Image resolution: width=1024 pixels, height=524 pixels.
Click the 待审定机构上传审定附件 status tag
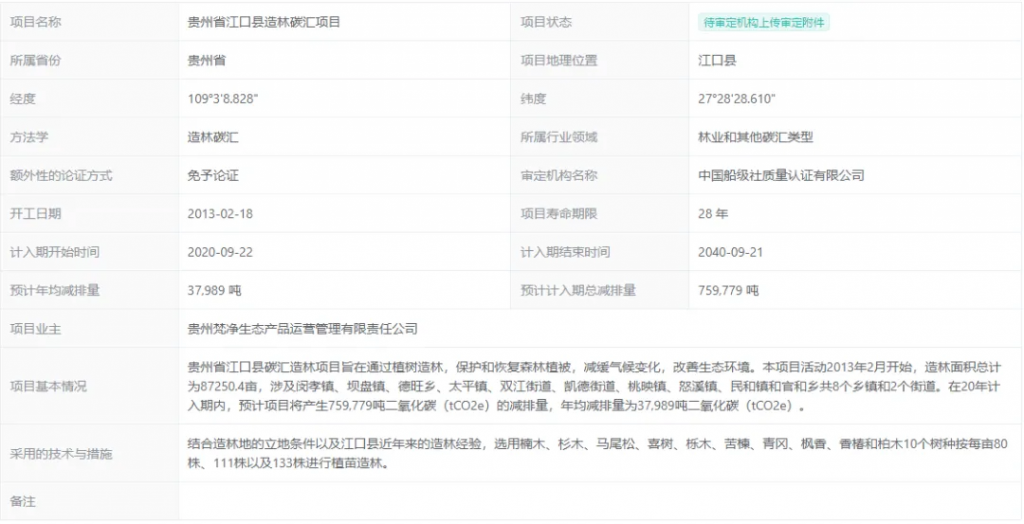tap(764, 22)
